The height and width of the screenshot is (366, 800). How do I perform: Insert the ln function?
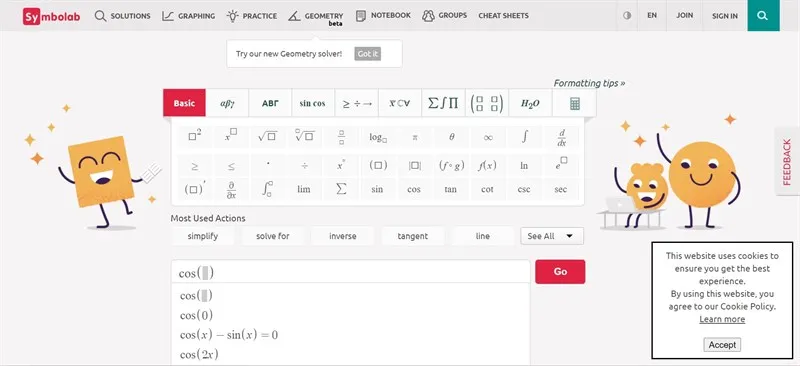point(524,166)
